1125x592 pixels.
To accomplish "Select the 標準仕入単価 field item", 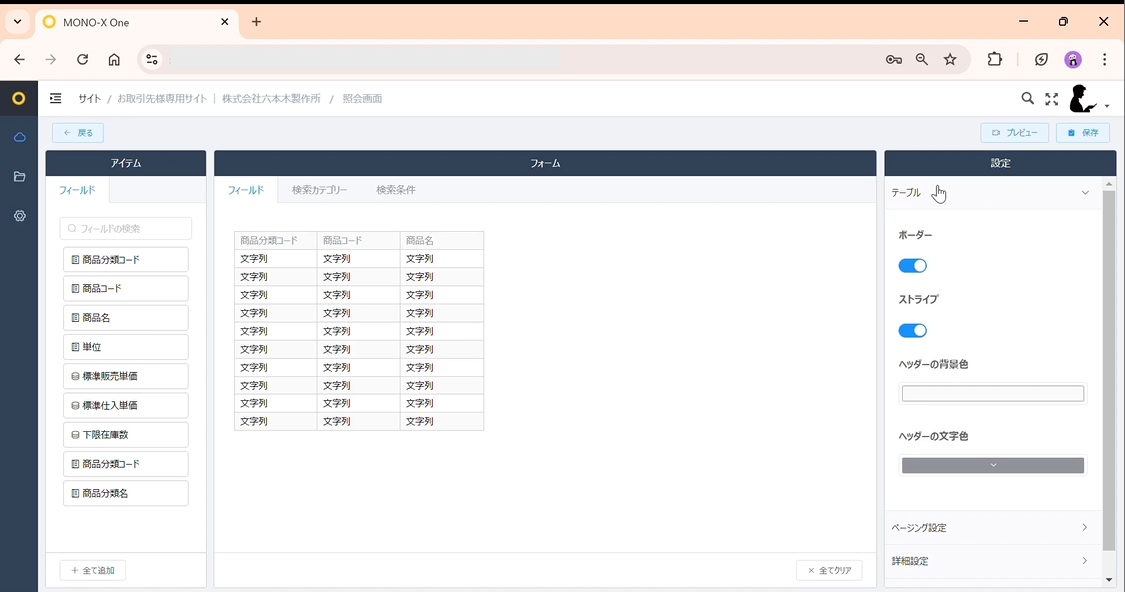I will (126, 405).
